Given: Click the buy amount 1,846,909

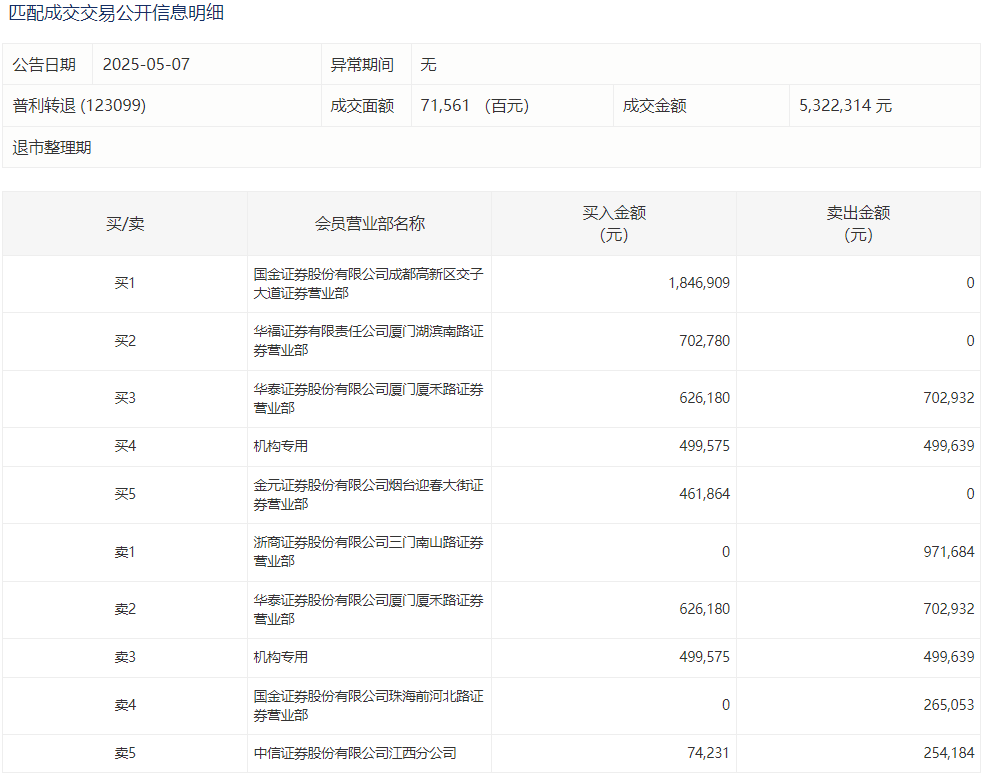Looking at the screenshot, I should 699,284.
